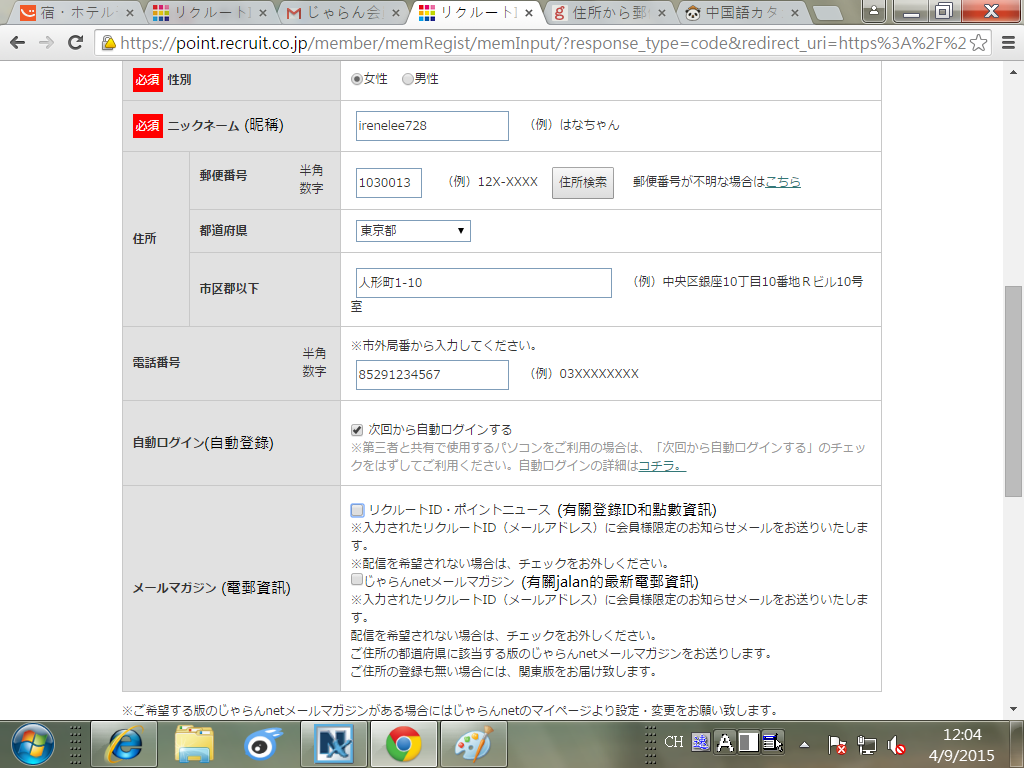Viewport: 1024px width, 768px height.
Task: Select the 女性 gender radio button
Action: (x=357, y=79)
